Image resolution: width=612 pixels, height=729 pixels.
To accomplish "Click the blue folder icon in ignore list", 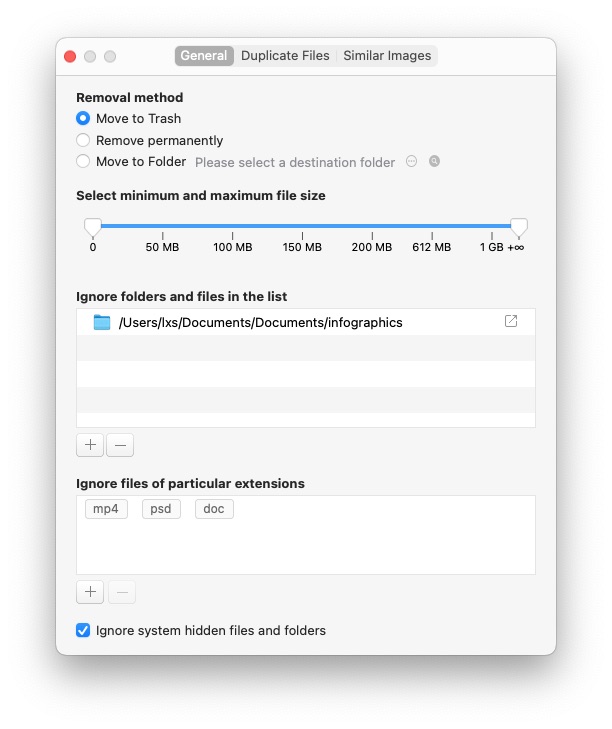I will pos(102,322).
